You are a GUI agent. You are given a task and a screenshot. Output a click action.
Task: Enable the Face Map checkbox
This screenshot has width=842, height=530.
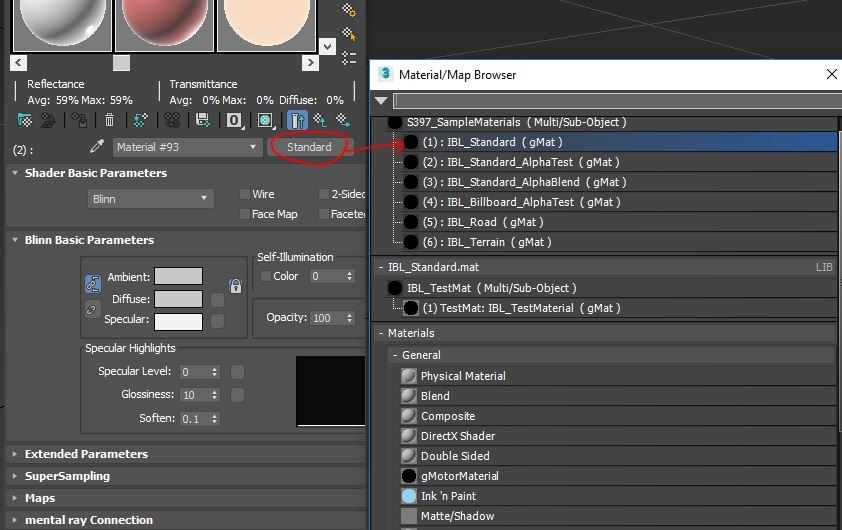click(244, 214)
